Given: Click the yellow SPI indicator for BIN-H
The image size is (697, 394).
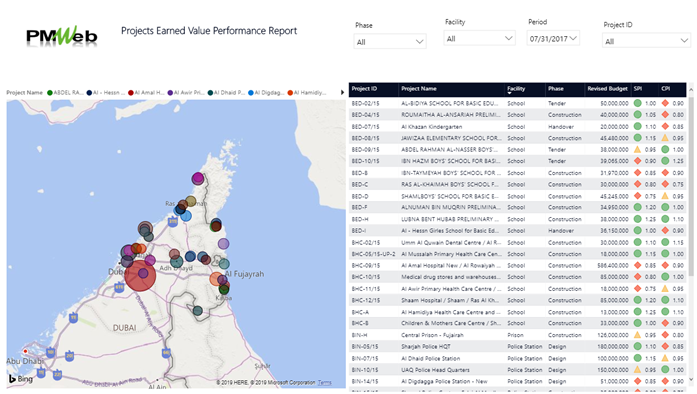Looking at the screenshot, I should click(x=637, y=335).
